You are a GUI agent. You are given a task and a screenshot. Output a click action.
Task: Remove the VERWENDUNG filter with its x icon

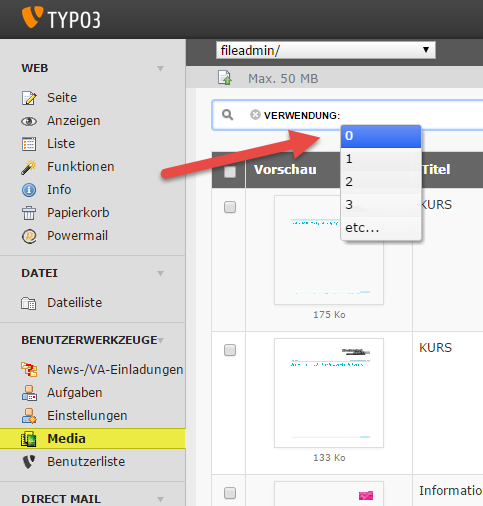pos(255,115)
